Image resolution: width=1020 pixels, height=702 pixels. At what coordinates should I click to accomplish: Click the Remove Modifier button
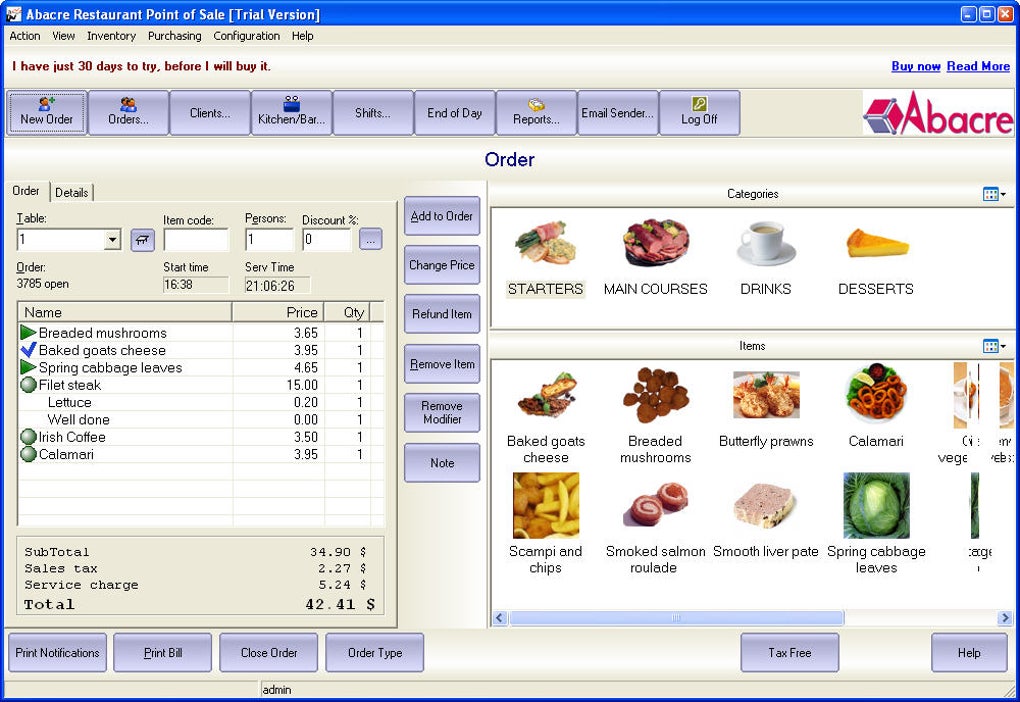coord(442,412)
